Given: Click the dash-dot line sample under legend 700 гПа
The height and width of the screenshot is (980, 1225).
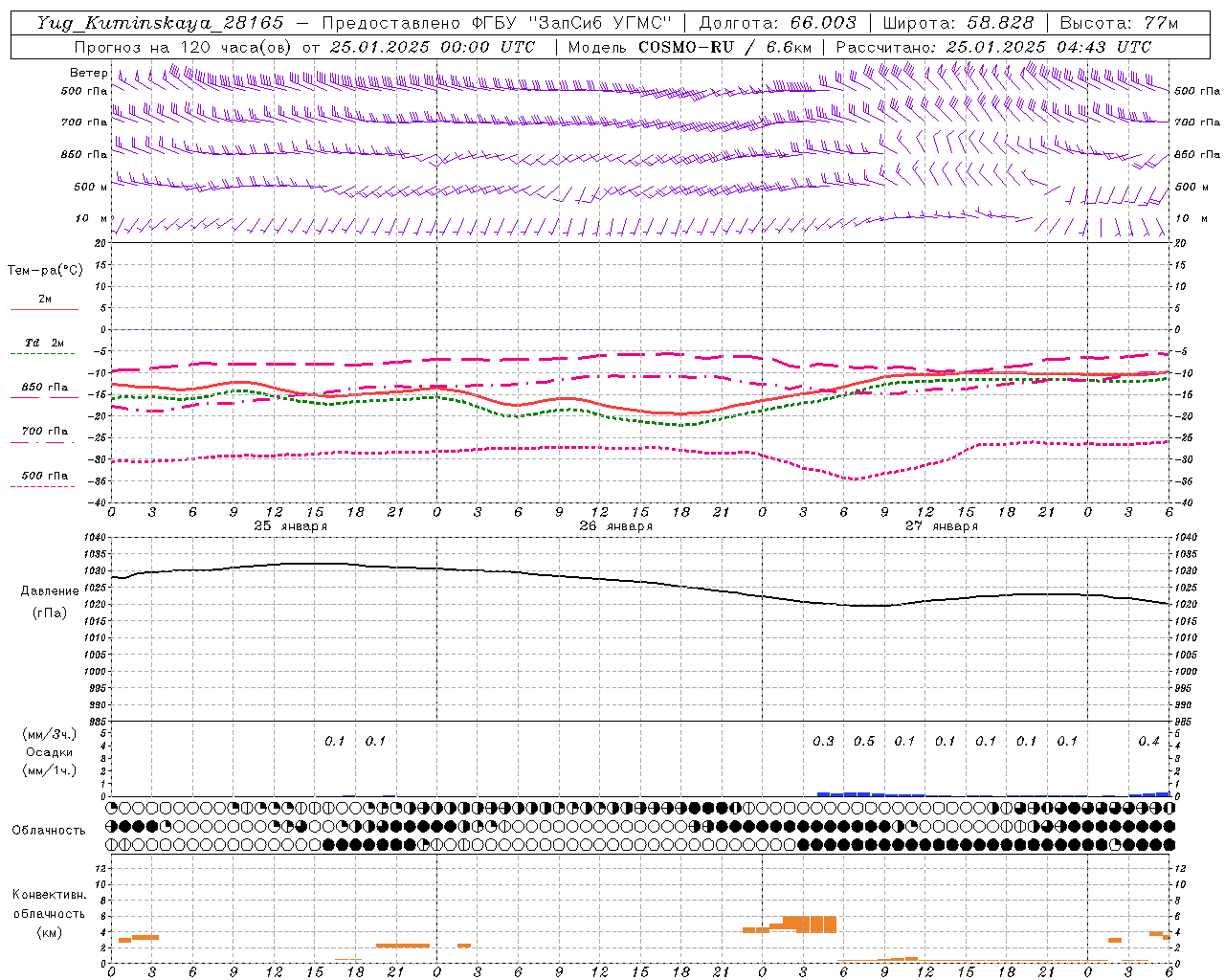Looking at the screenshot, I should (x=42, y=442).
